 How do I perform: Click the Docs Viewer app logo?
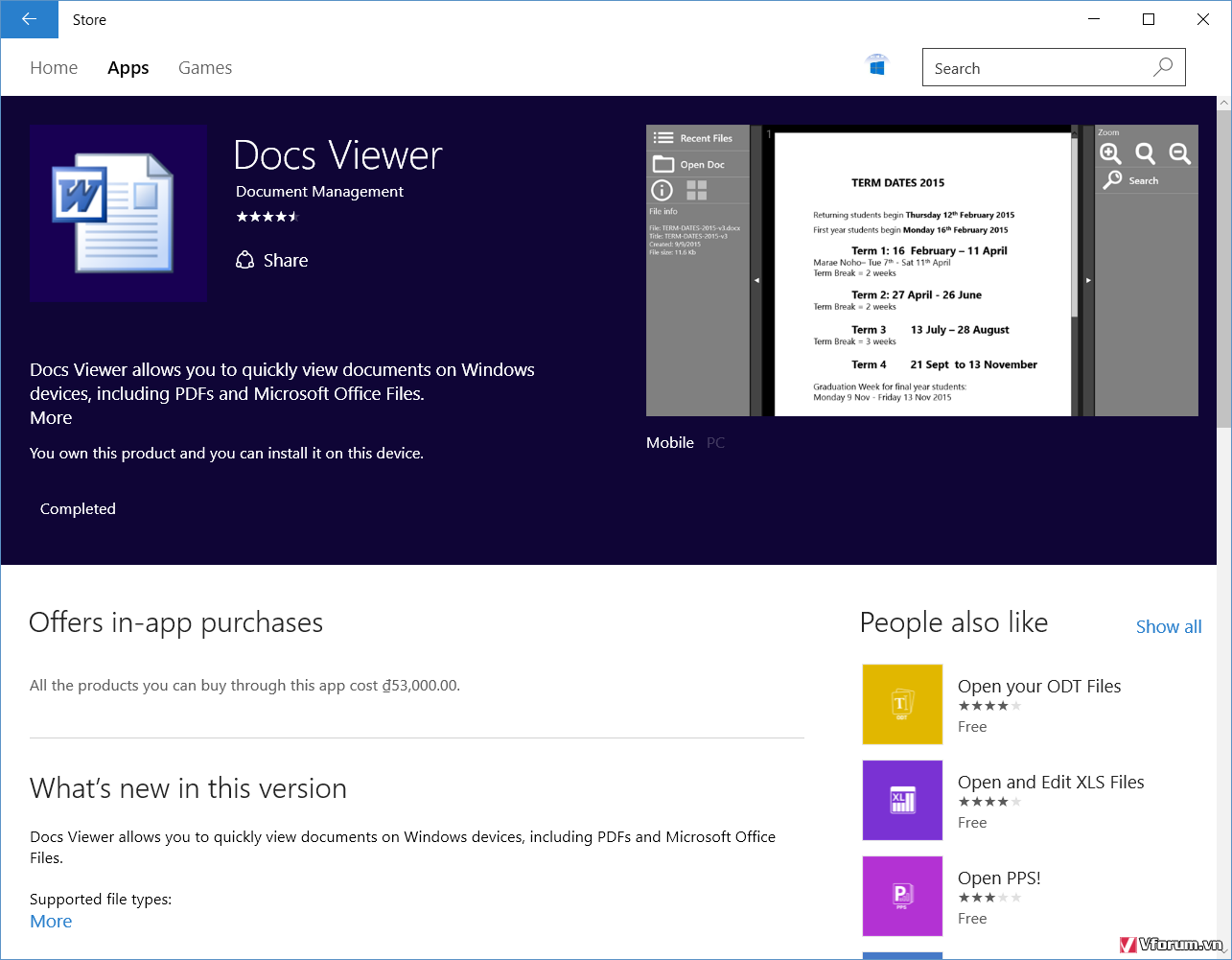(x=118, y=214)
